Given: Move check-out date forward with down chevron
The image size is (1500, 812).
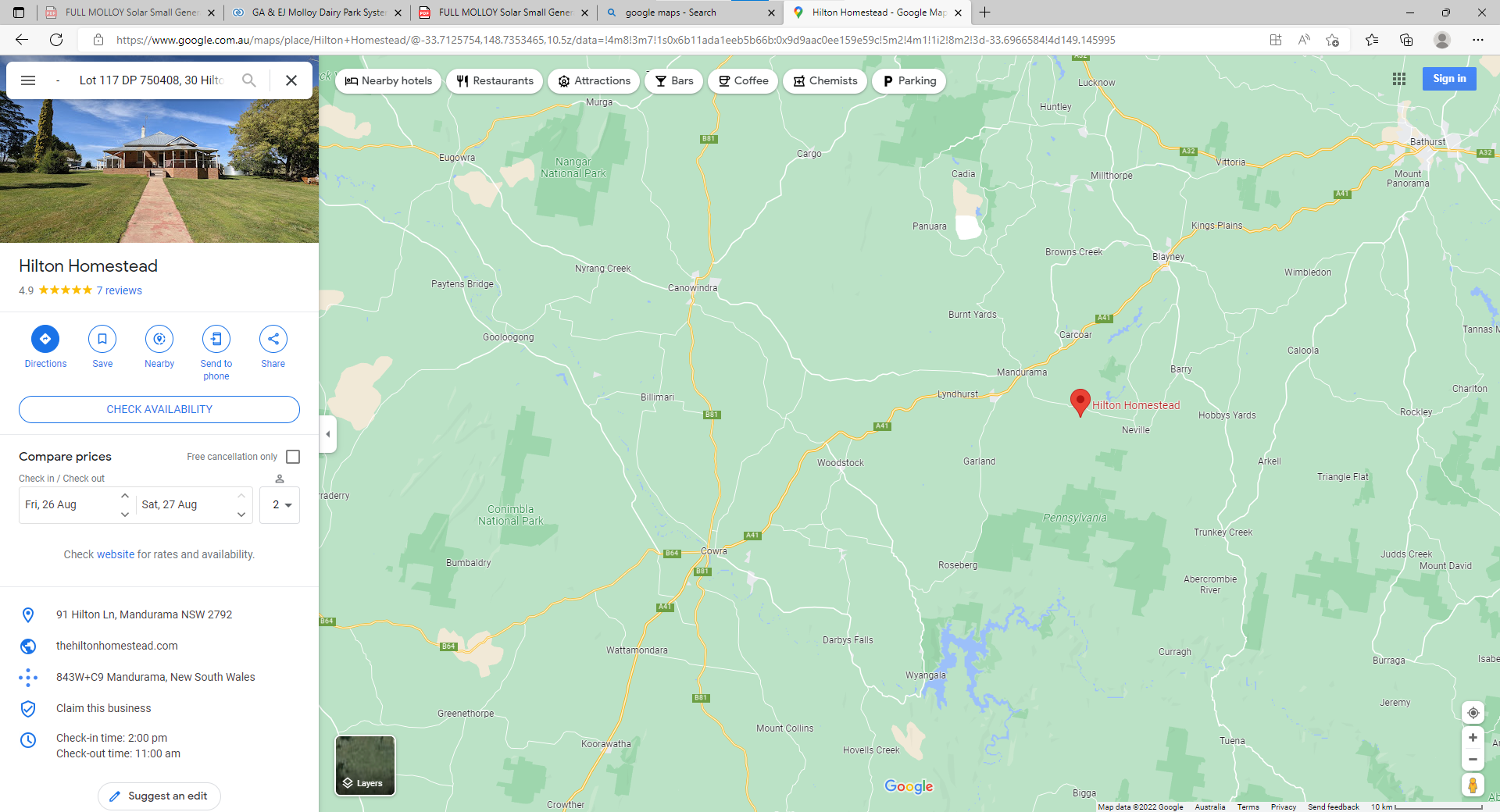Looking at the screenshot, I should (x=241, y=515).
